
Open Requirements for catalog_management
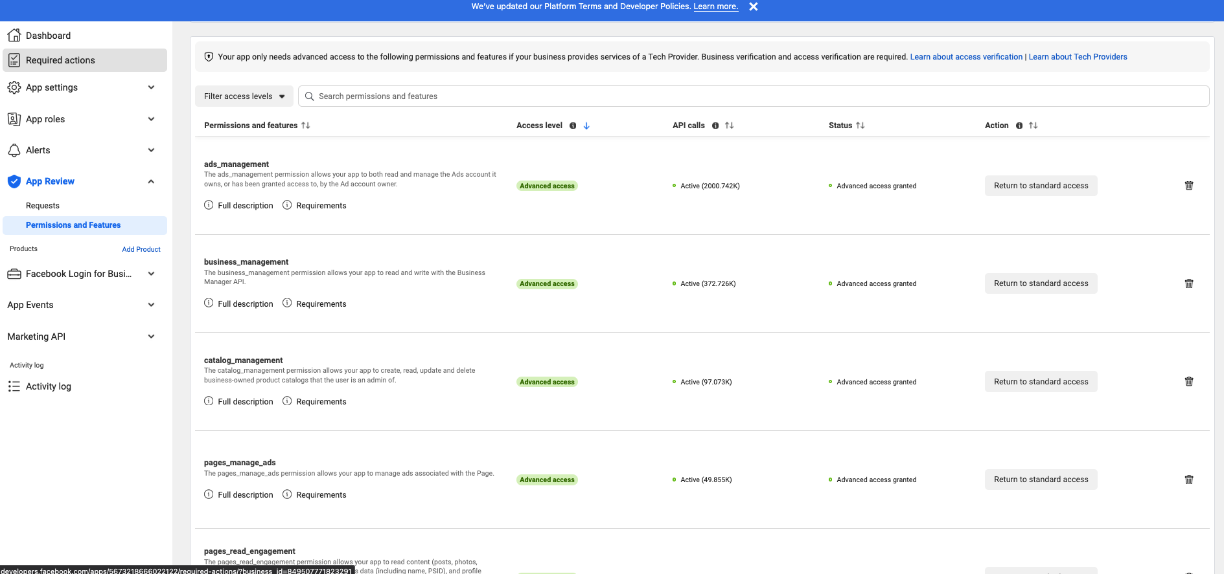click(314, 402)
